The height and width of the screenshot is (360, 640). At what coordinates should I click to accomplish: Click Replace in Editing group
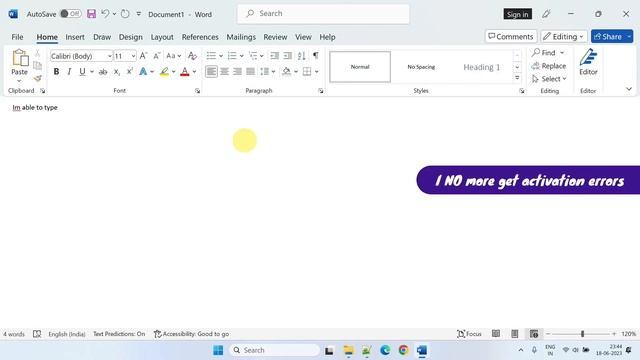click(x=549, y=66)
